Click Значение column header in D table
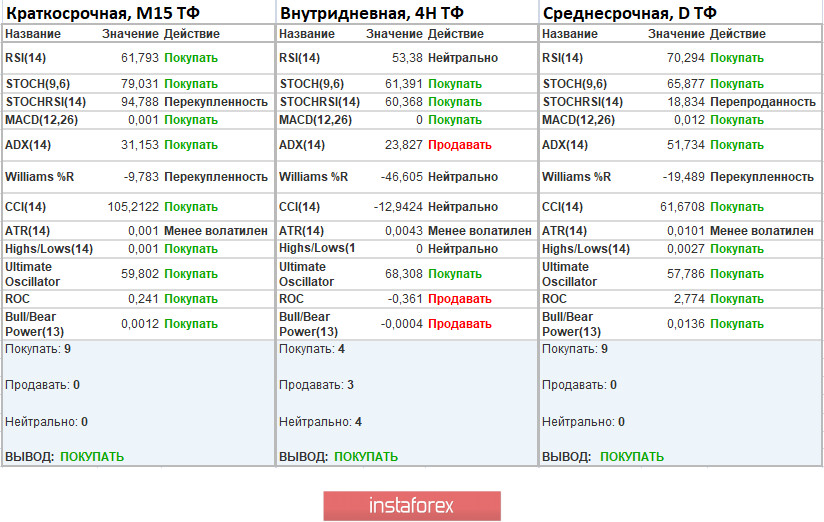 click(x=676, y=34)
